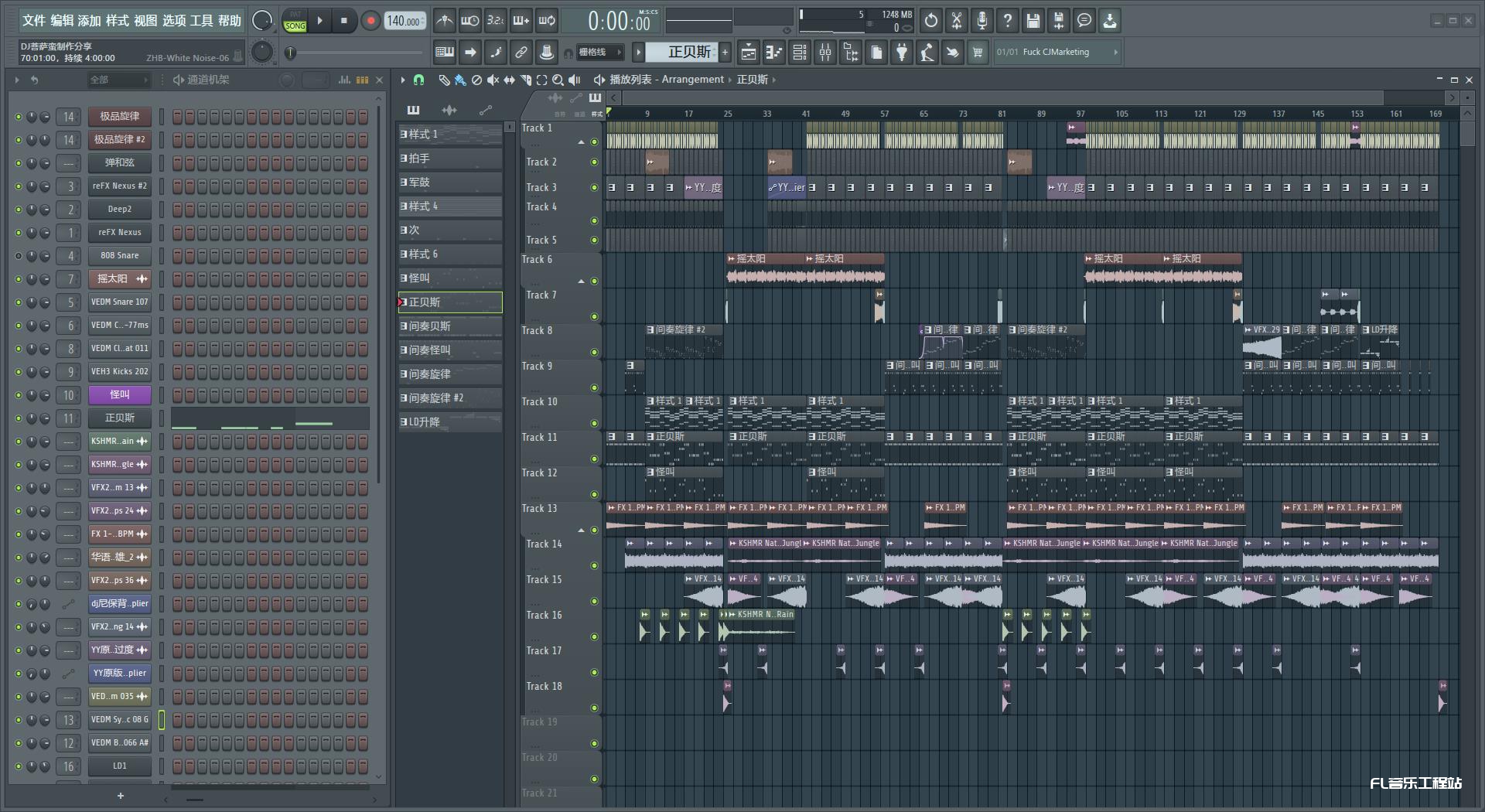Expand the Fuck CJMarketing news panel arrow

[x=1115, y=53]
